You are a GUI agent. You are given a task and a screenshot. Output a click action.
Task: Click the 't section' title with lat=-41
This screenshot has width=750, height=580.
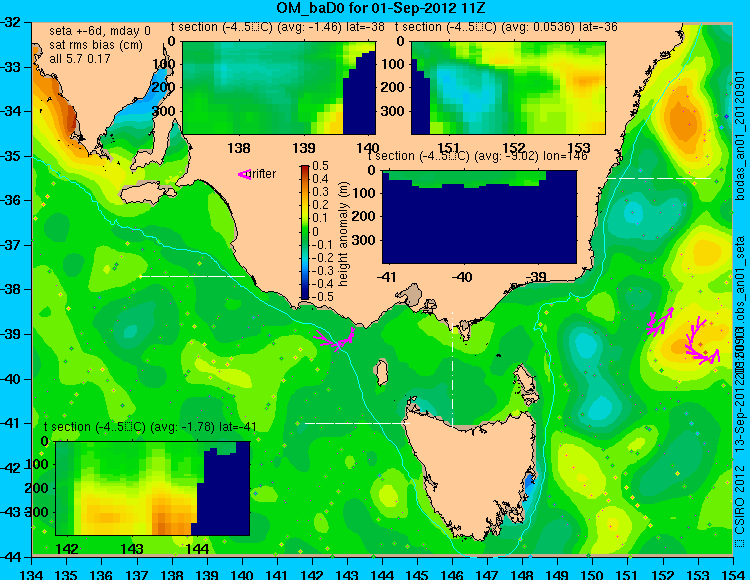[150, 427]
